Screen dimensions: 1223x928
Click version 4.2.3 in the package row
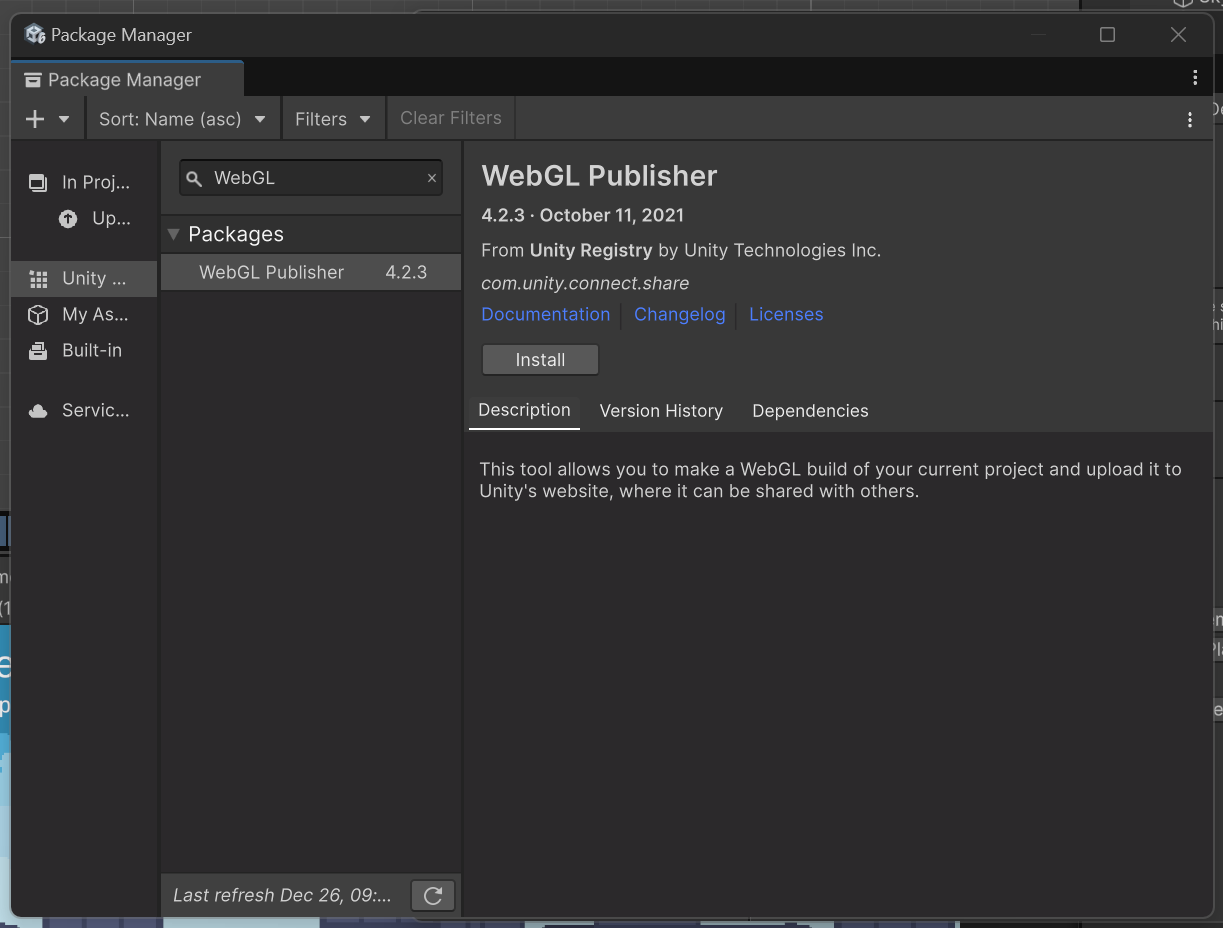(406, 272)
